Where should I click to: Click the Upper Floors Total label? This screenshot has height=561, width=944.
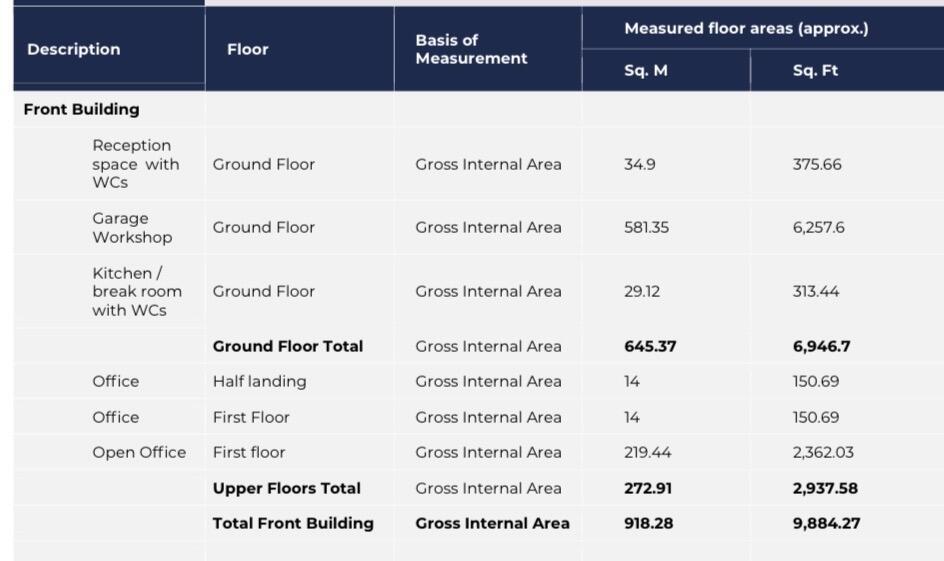[286, 489]
